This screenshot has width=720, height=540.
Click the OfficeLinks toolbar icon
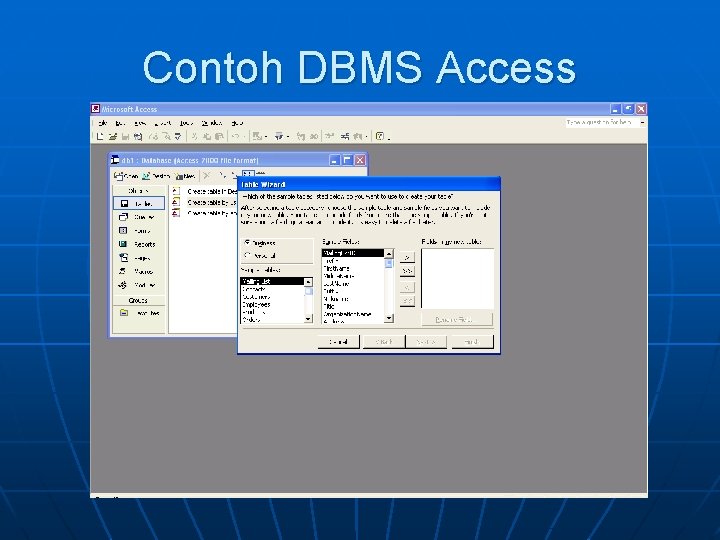point(257,136)
